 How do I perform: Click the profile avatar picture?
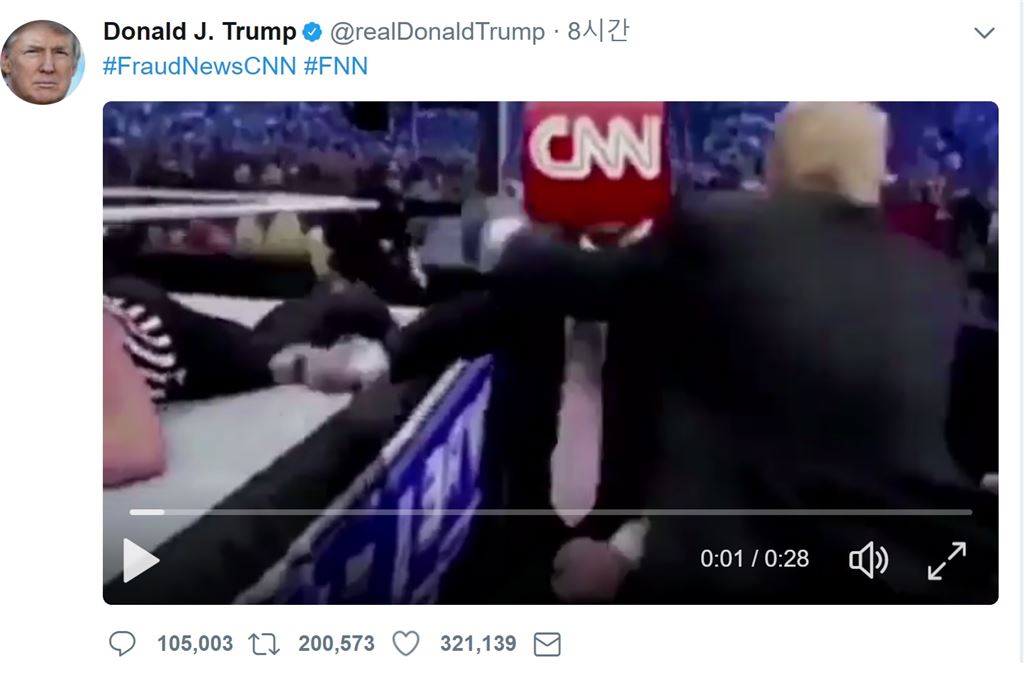(42, 62)
